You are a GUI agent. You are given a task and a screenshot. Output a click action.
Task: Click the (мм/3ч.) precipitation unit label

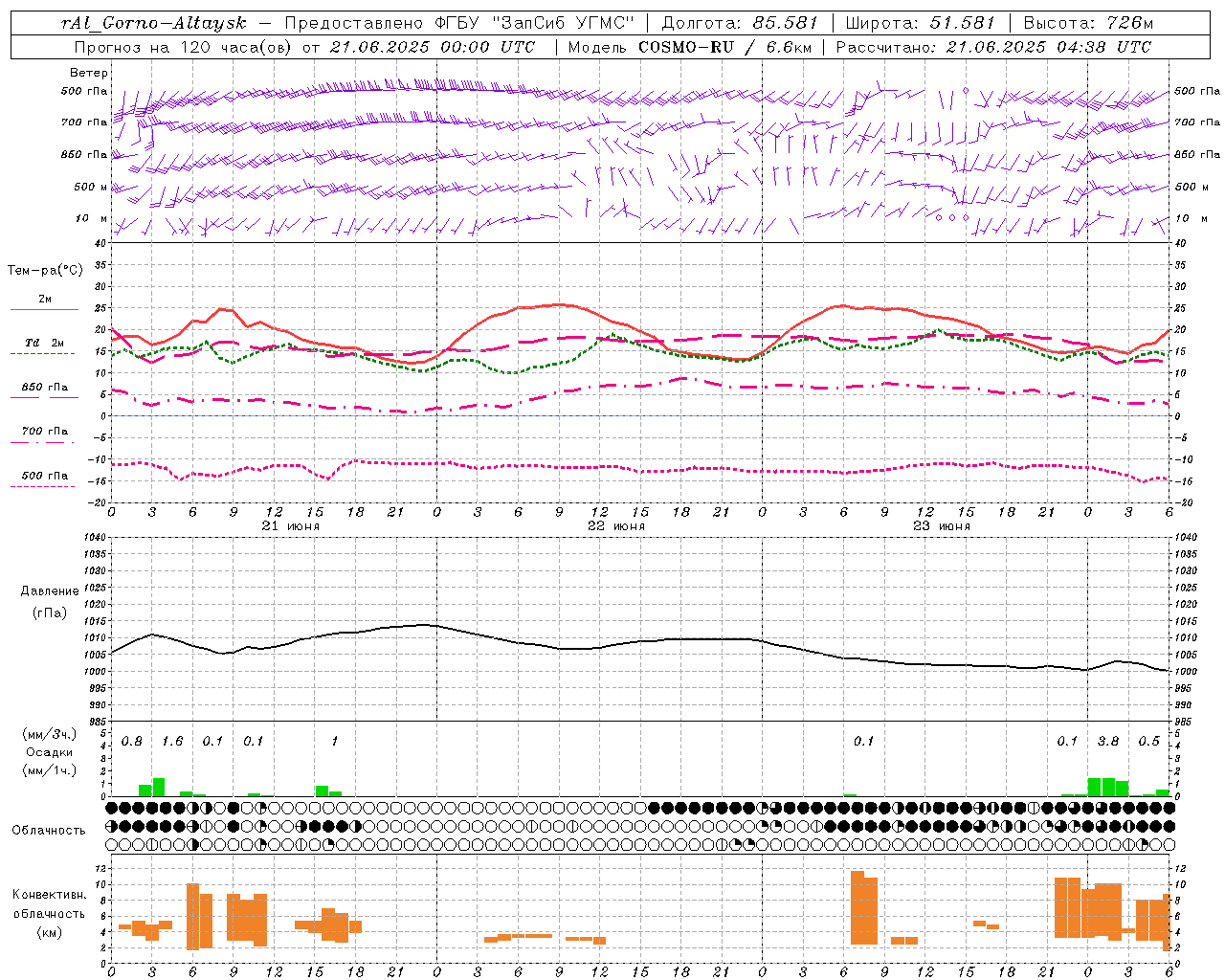[x=50, y=735]
